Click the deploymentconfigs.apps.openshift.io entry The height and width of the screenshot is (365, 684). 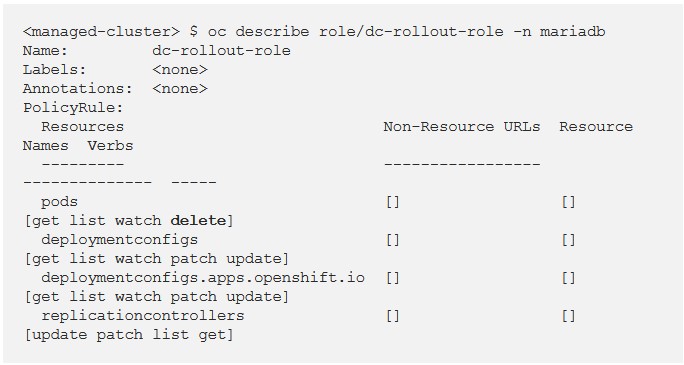[203, 278]
